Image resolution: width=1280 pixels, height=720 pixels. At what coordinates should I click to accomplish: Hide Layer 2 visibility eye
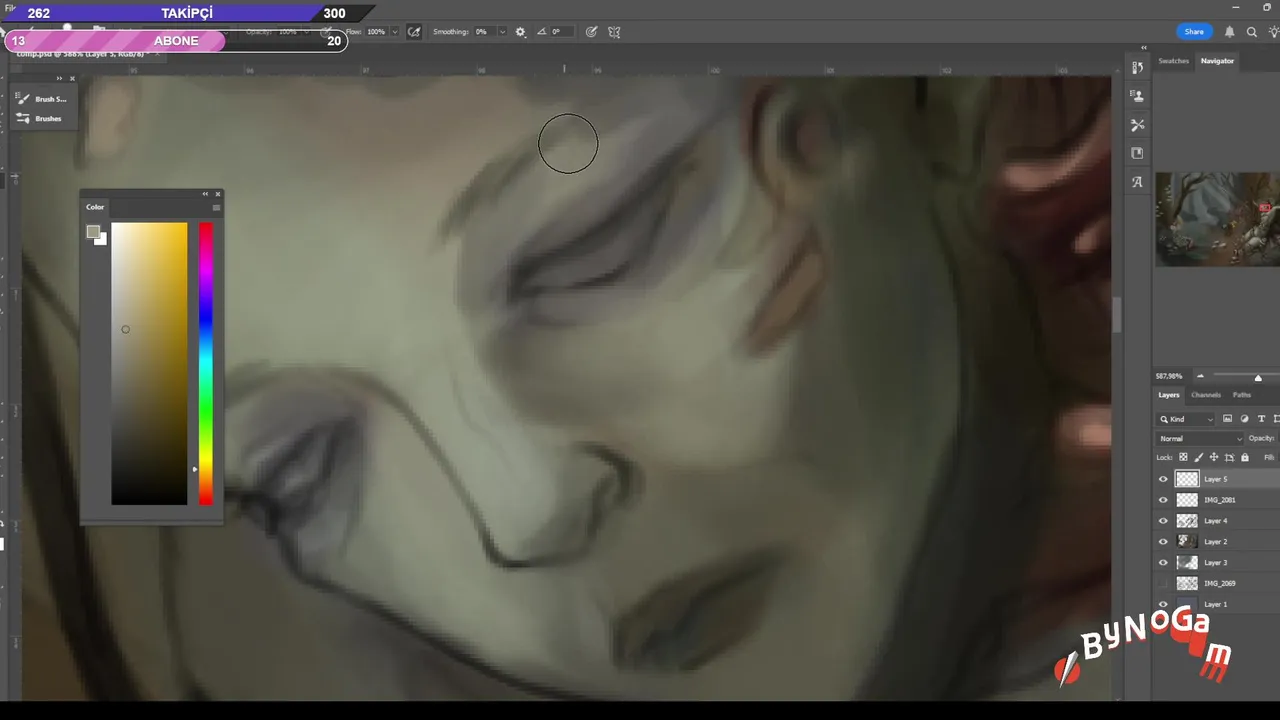[x=1163, y=542]
